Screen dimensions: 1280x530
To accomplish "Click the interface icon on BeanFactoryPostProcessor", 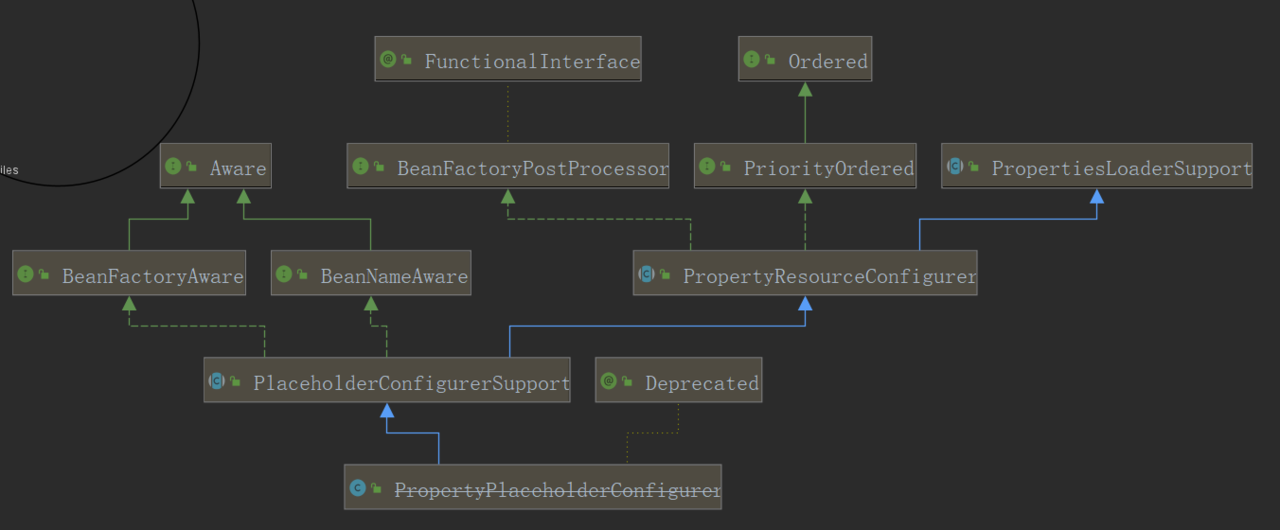I will click(360, 166).
